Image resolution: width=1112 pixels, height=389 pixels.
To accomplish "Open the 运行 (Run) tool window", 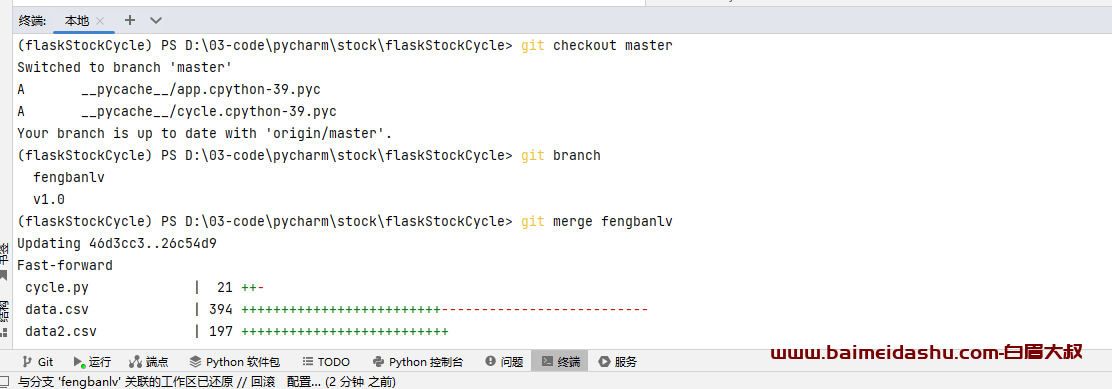I will click(92, 361).
